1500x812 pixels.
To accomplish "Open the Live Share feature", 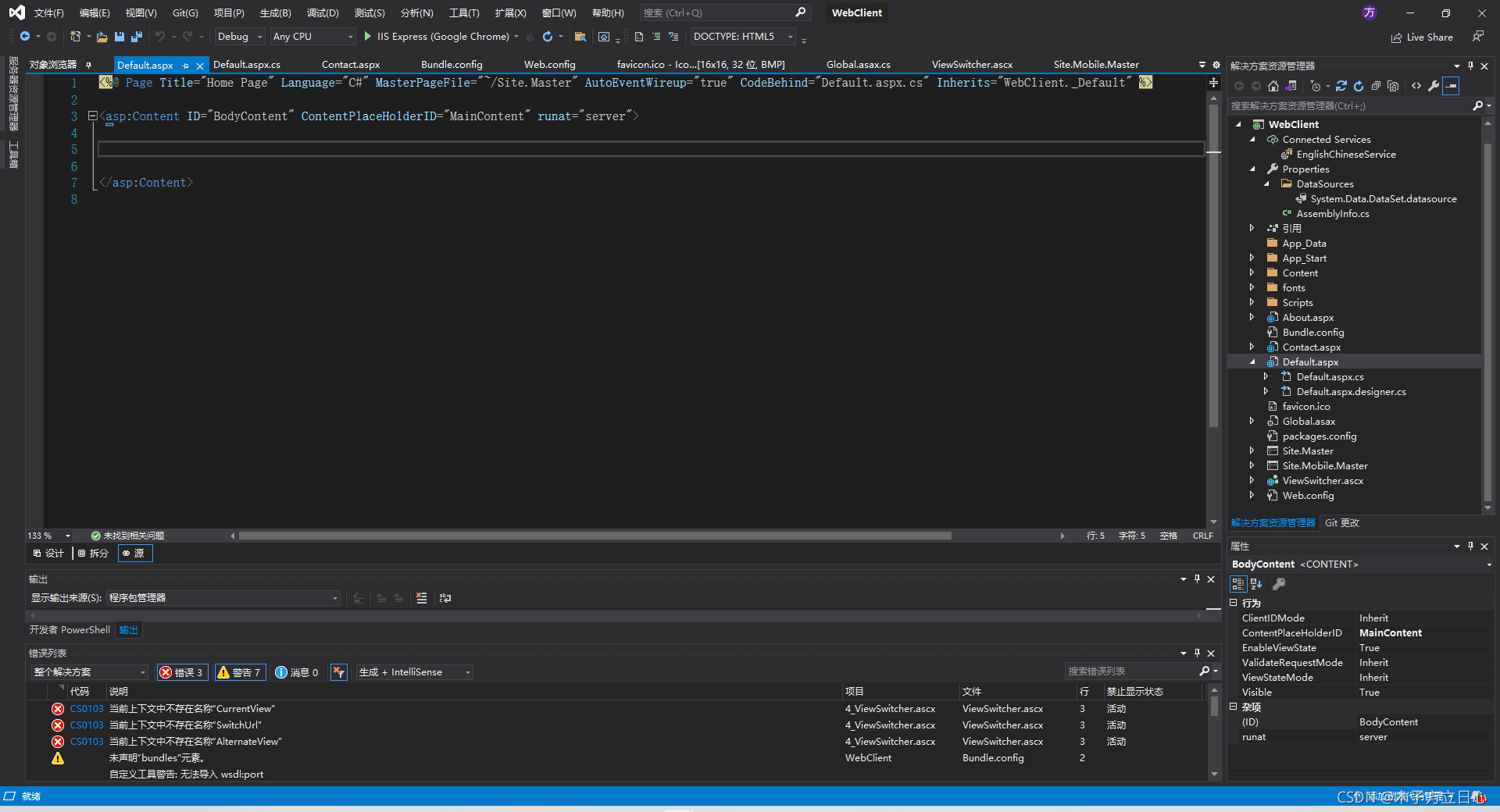I will point(1422,37).
